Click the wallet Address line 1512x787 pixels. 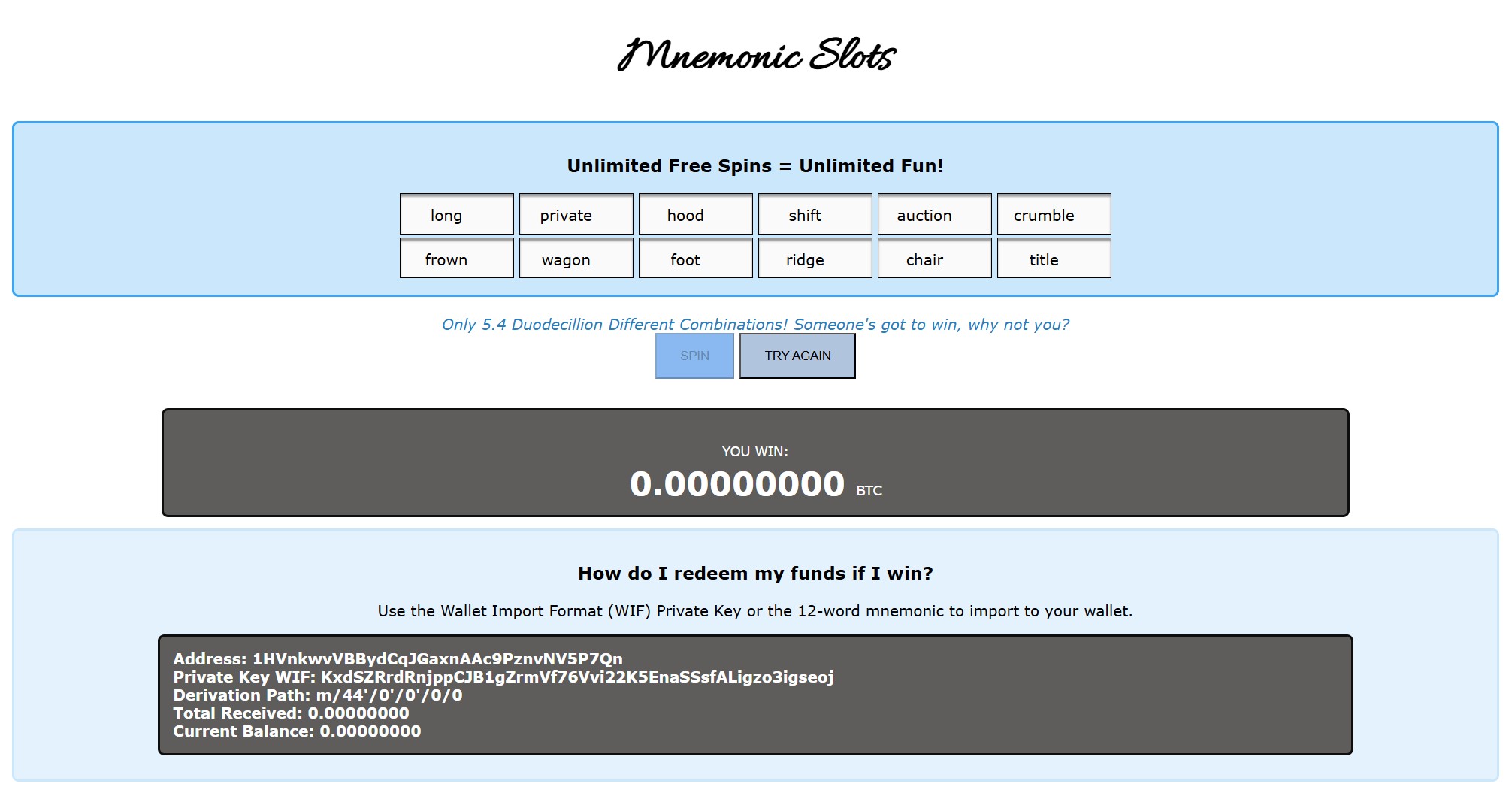[x=398, y=659]
